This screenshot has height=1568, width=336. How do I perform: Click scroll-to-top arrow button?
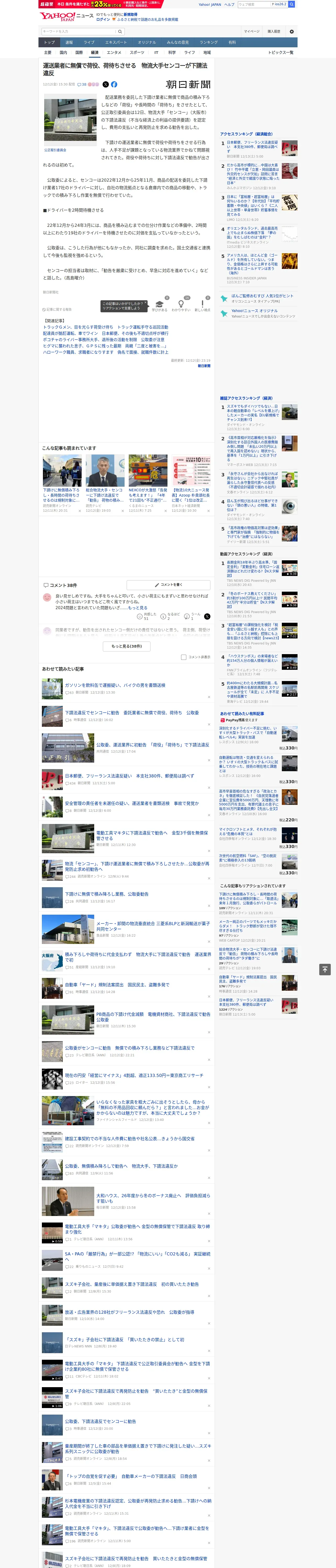click(325, 969)
